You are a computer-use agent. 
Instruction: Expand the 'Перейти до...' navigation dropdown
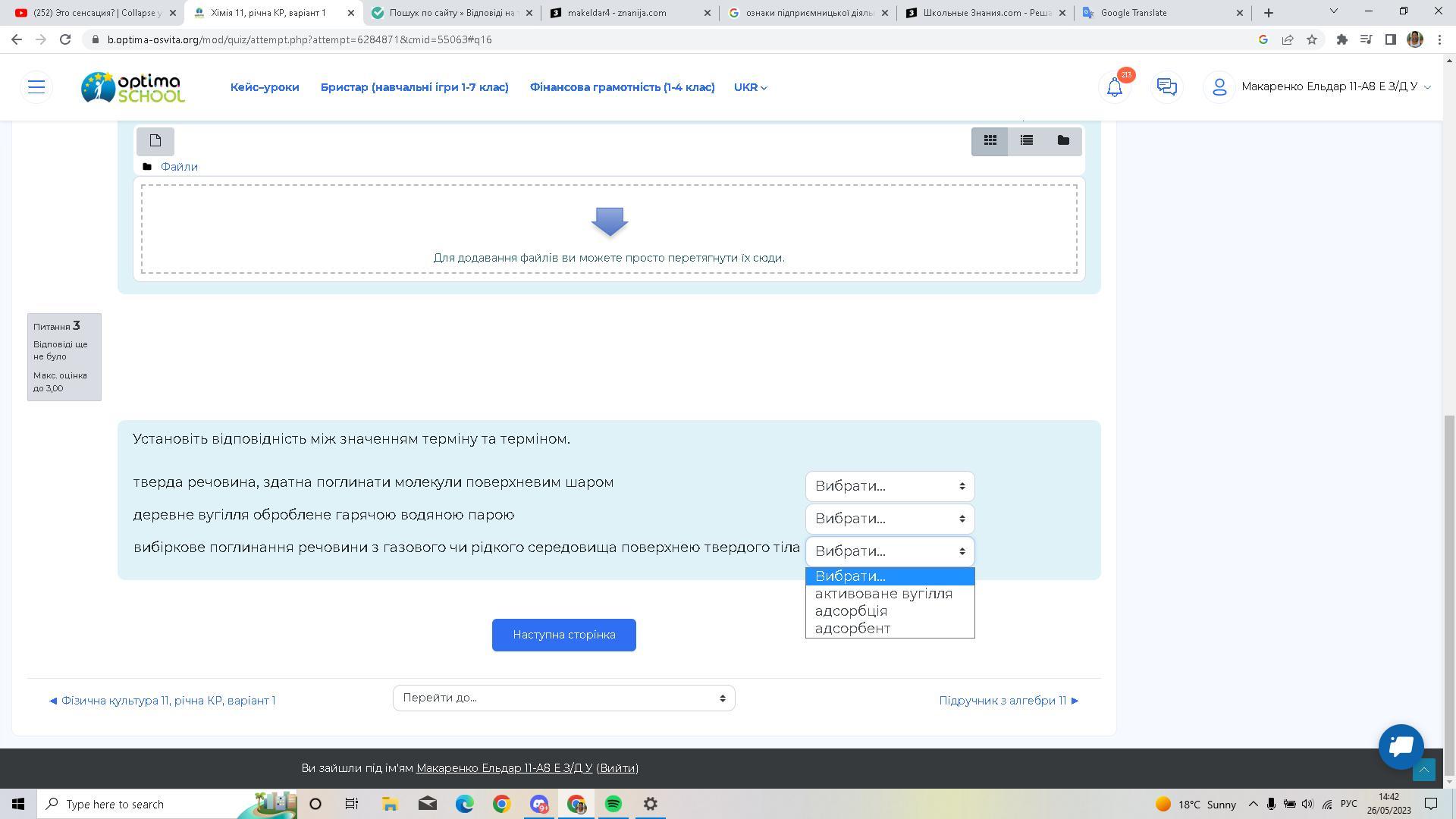click(563, 698)
